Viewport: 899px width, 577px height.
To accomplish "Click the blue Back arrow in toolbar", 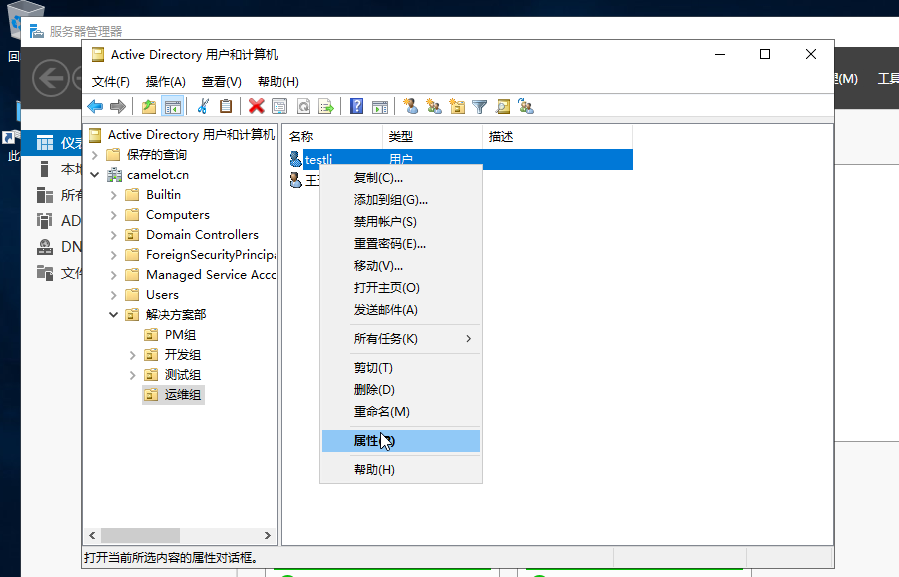I will 95,106.
